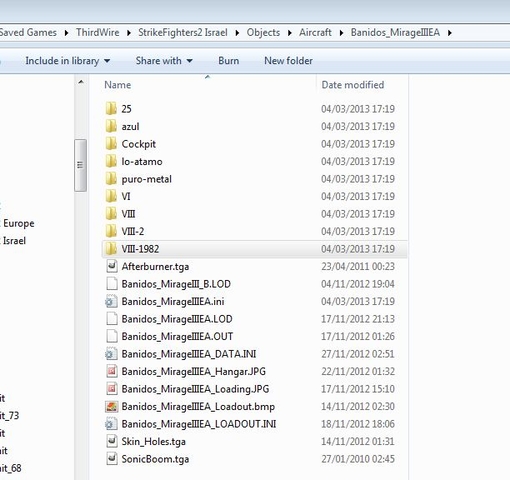This screenshot has width=510, height=480.
Task: Click the Burn toolbar command
Action: (229, 61)
